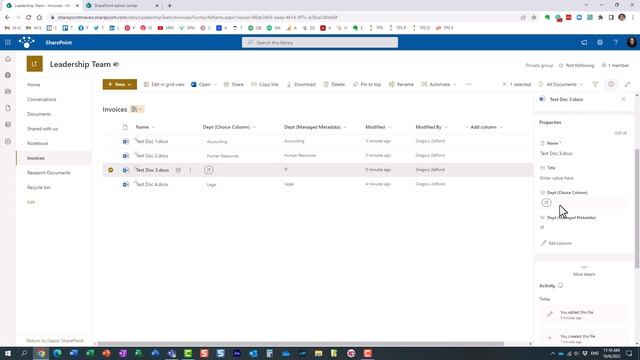640x360 pixels.
Task: Deselect the Test Doc 3.docx row checkbox
Action: 111,170
